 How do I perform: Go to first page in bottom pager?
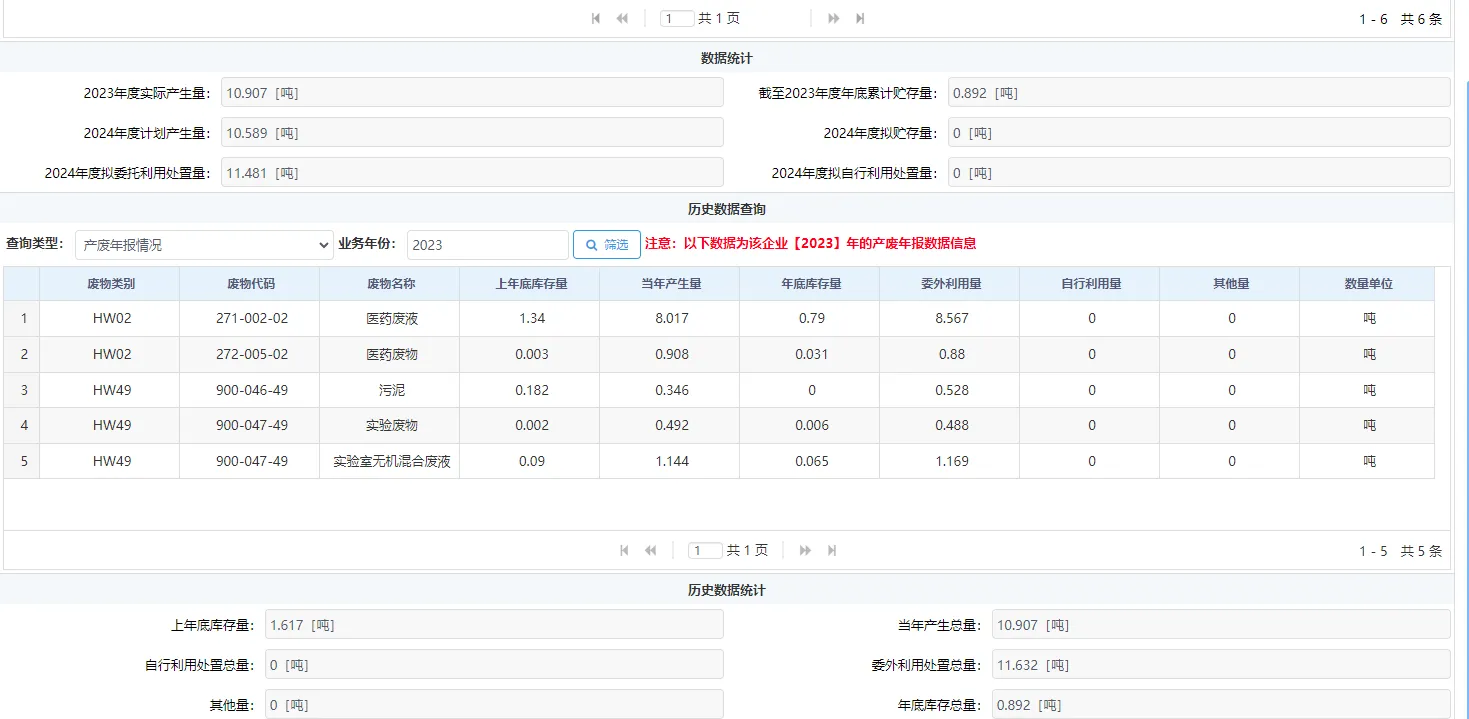[x=624, y=550]
